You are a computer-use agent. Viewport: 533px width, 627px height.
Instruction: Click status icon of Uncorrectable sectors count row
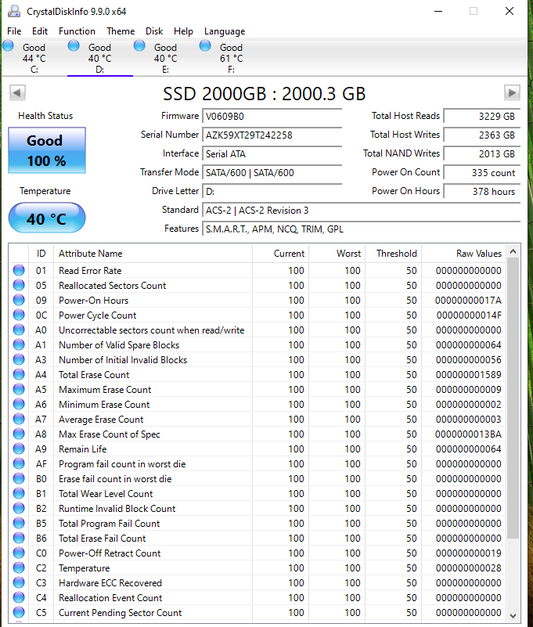[x=19, y=330]
